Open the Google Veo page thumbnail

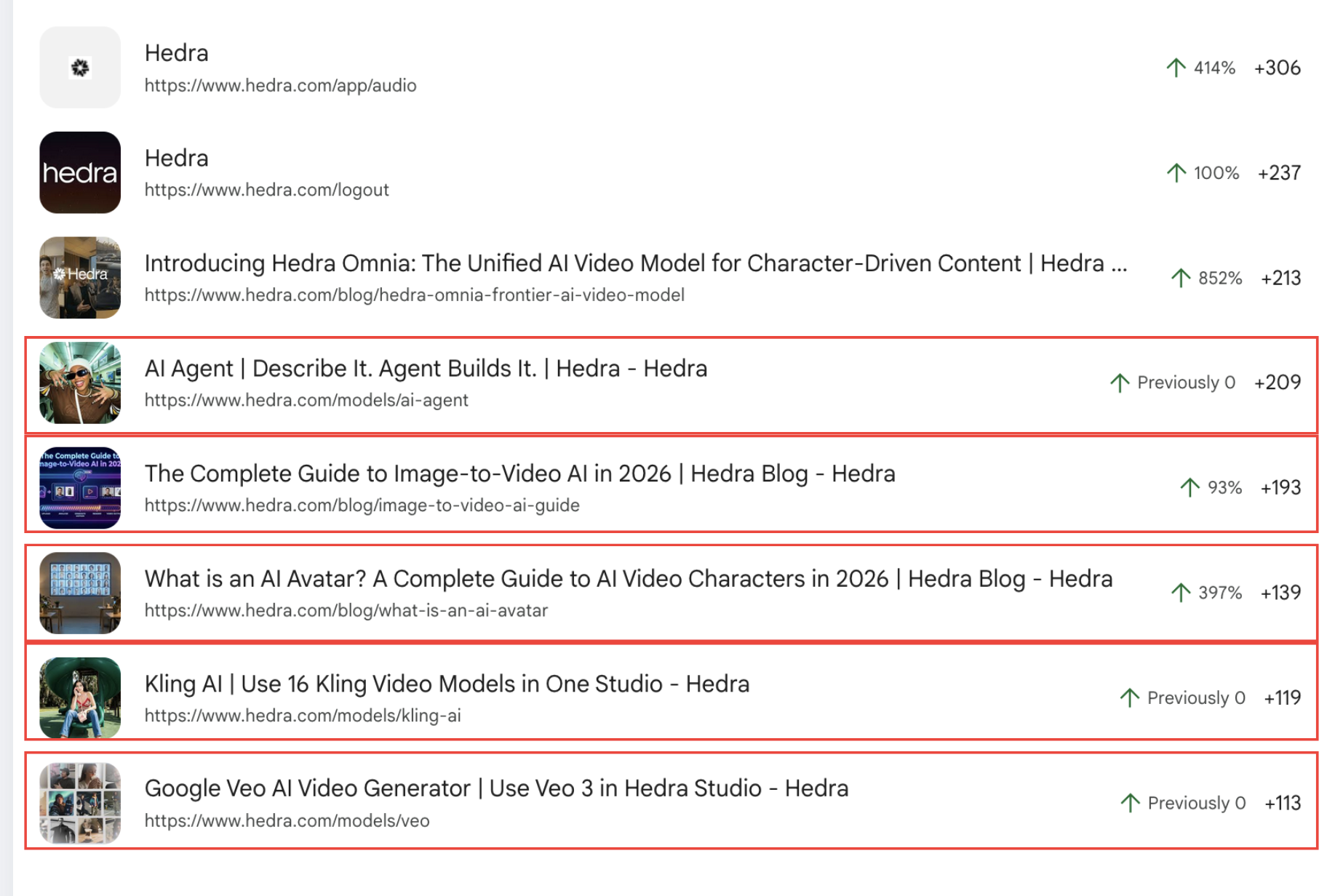[80, 803]
